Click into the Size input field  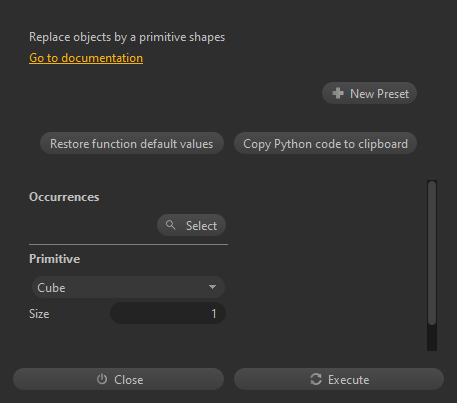[168, 313]
